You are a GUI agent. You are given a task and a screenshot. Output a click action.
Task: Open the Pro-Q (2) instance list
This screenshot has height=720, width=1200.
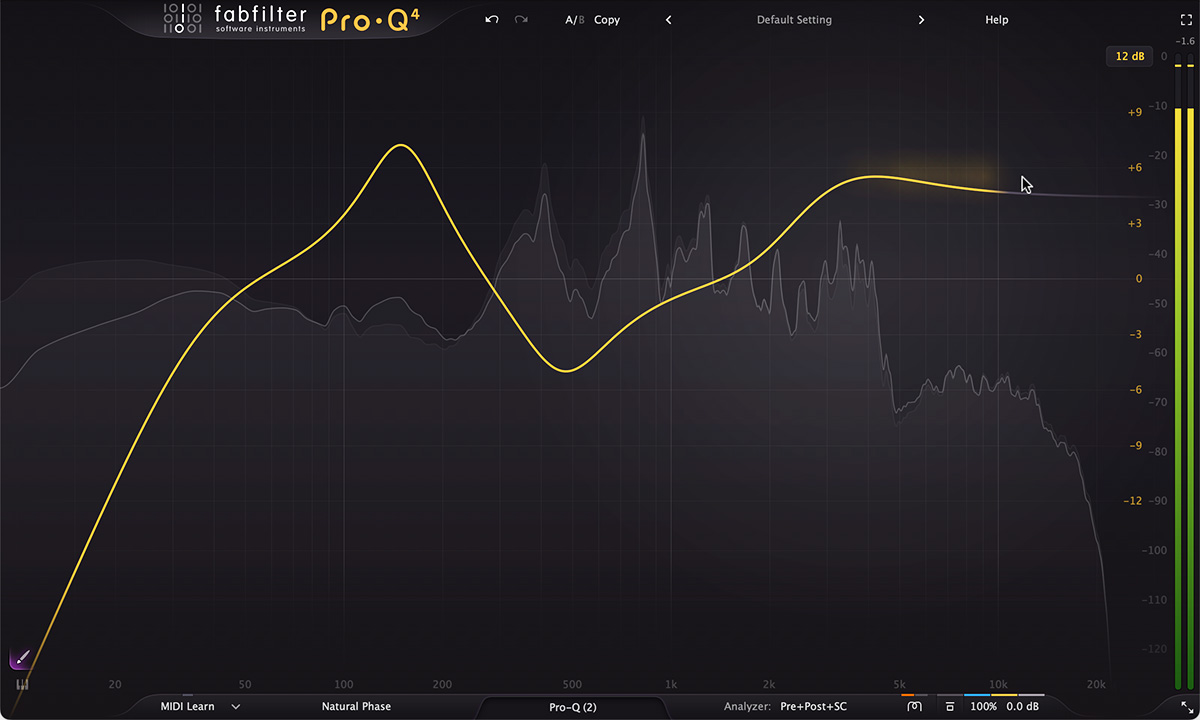(x=573, y=707)
